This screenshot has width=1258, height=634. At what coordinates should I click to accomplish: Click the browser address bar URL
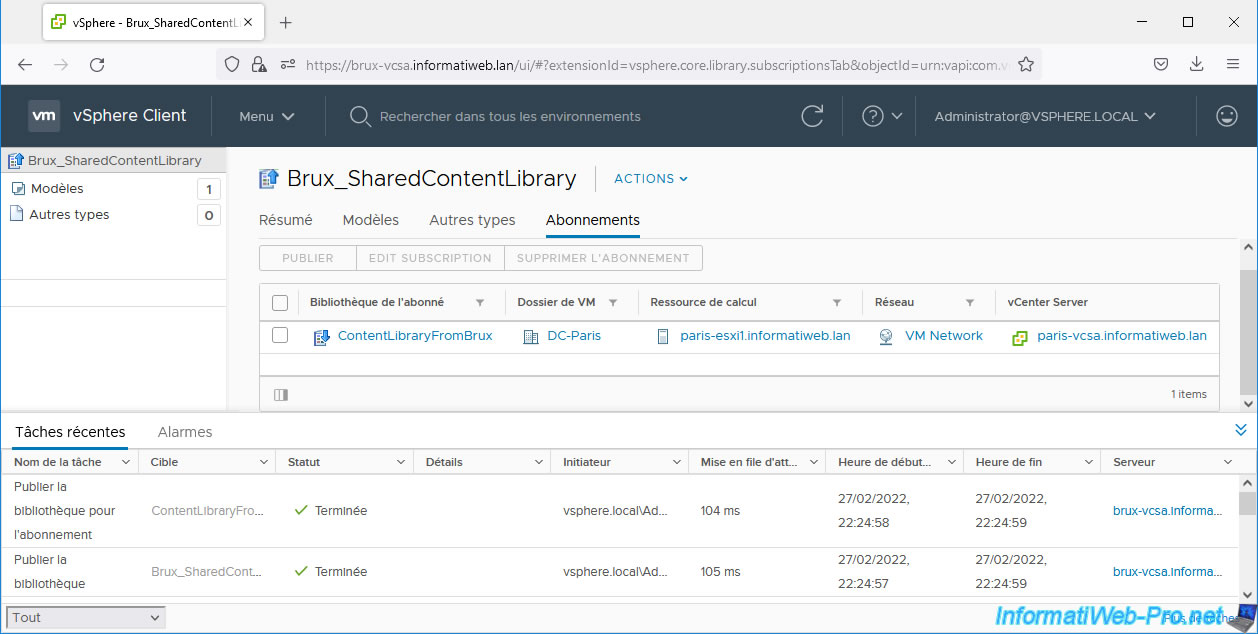click(657, 64)
